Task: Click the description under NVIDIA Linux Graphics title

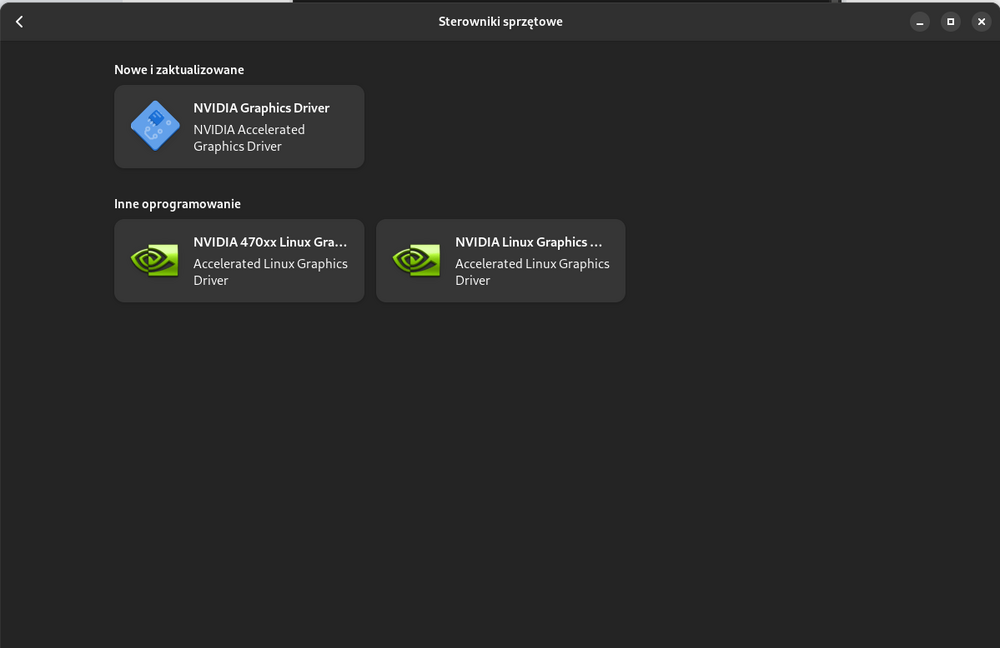Action: (x=532, y=272)
